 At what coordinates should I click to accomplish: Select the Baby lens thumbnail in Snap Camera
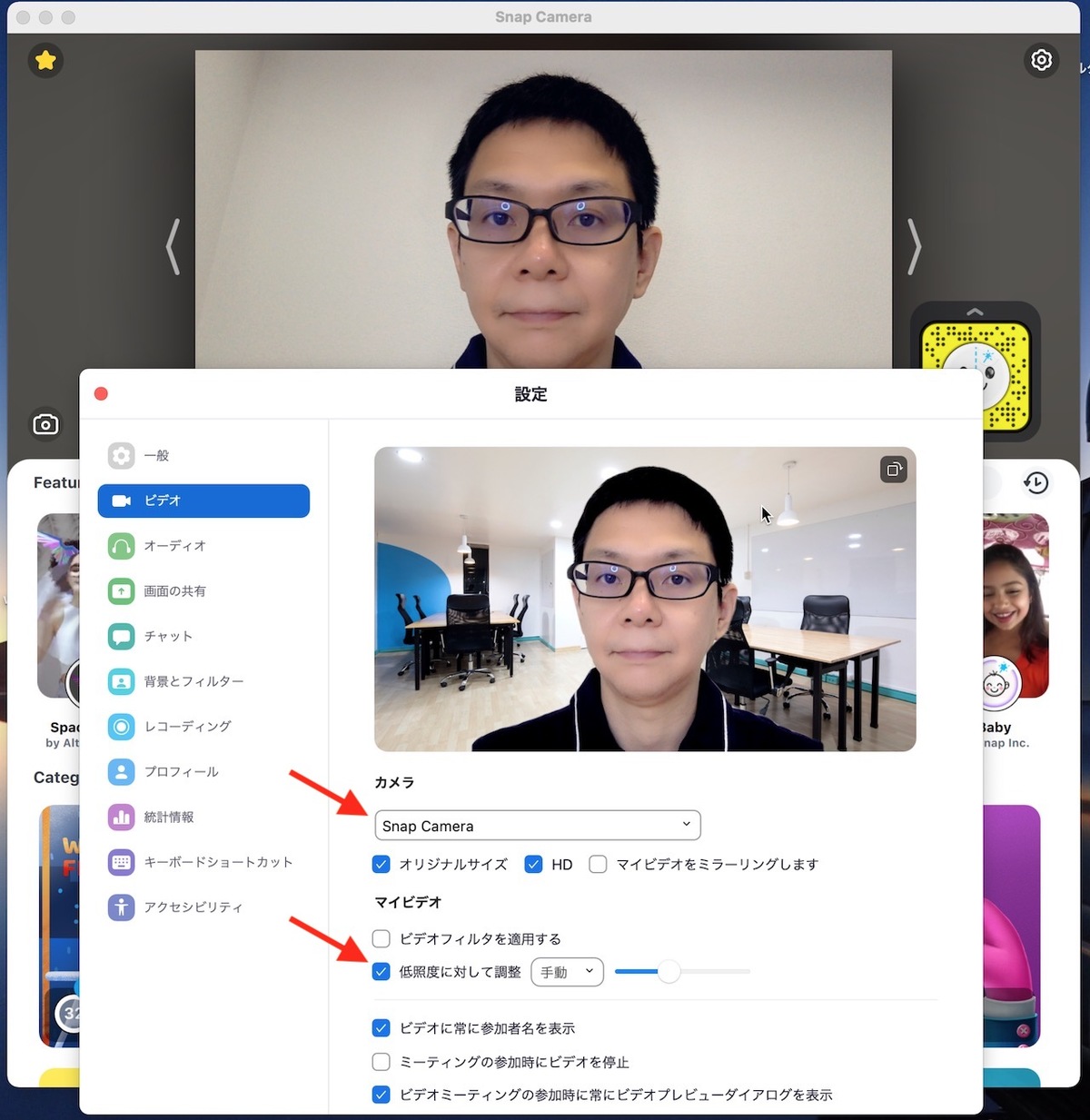click(1016, 606)
